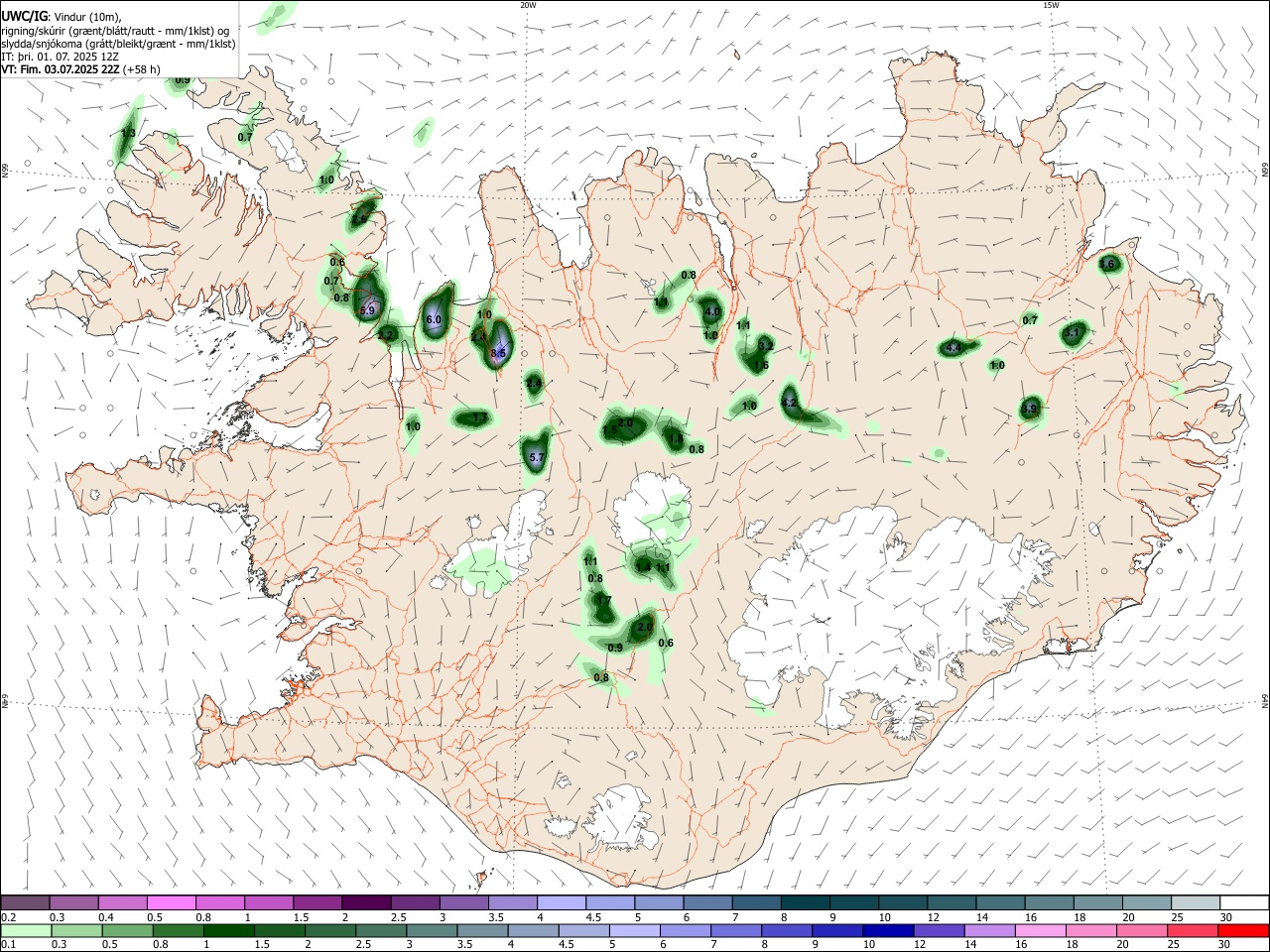Pick the white final swatch of the upper legend
Viewport: 1270px width, 952px height.
pos(1243,902)
